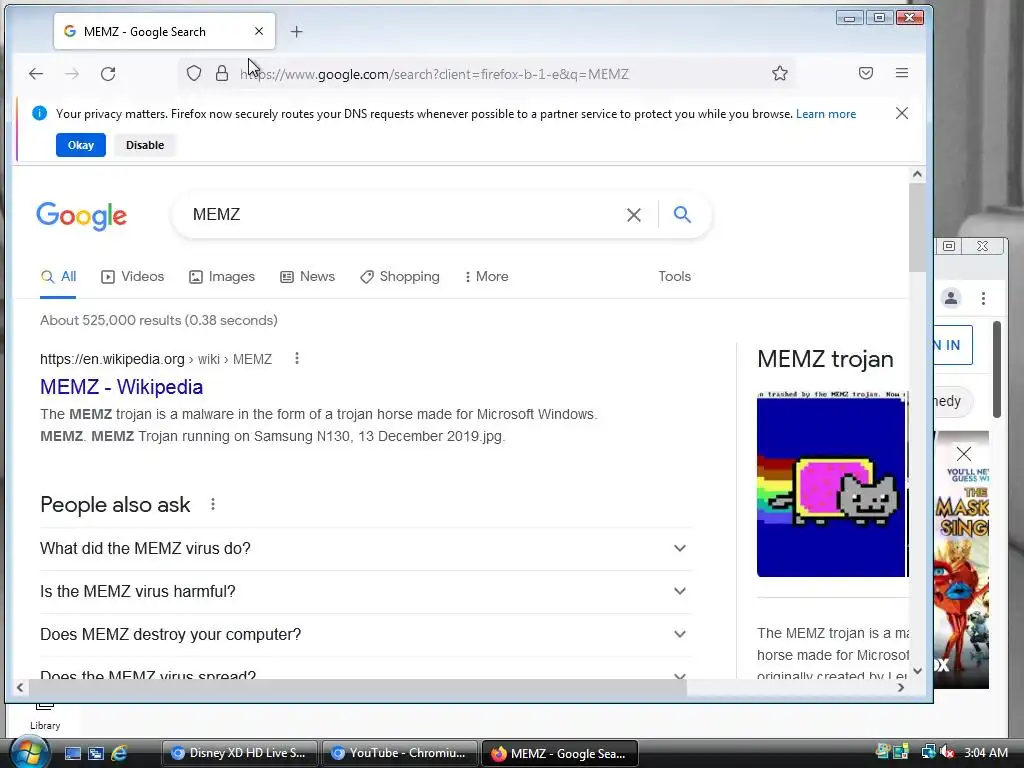Switch to the Images tab
The height and width of the screenshot is (768, 1024).
coord(222,277)
